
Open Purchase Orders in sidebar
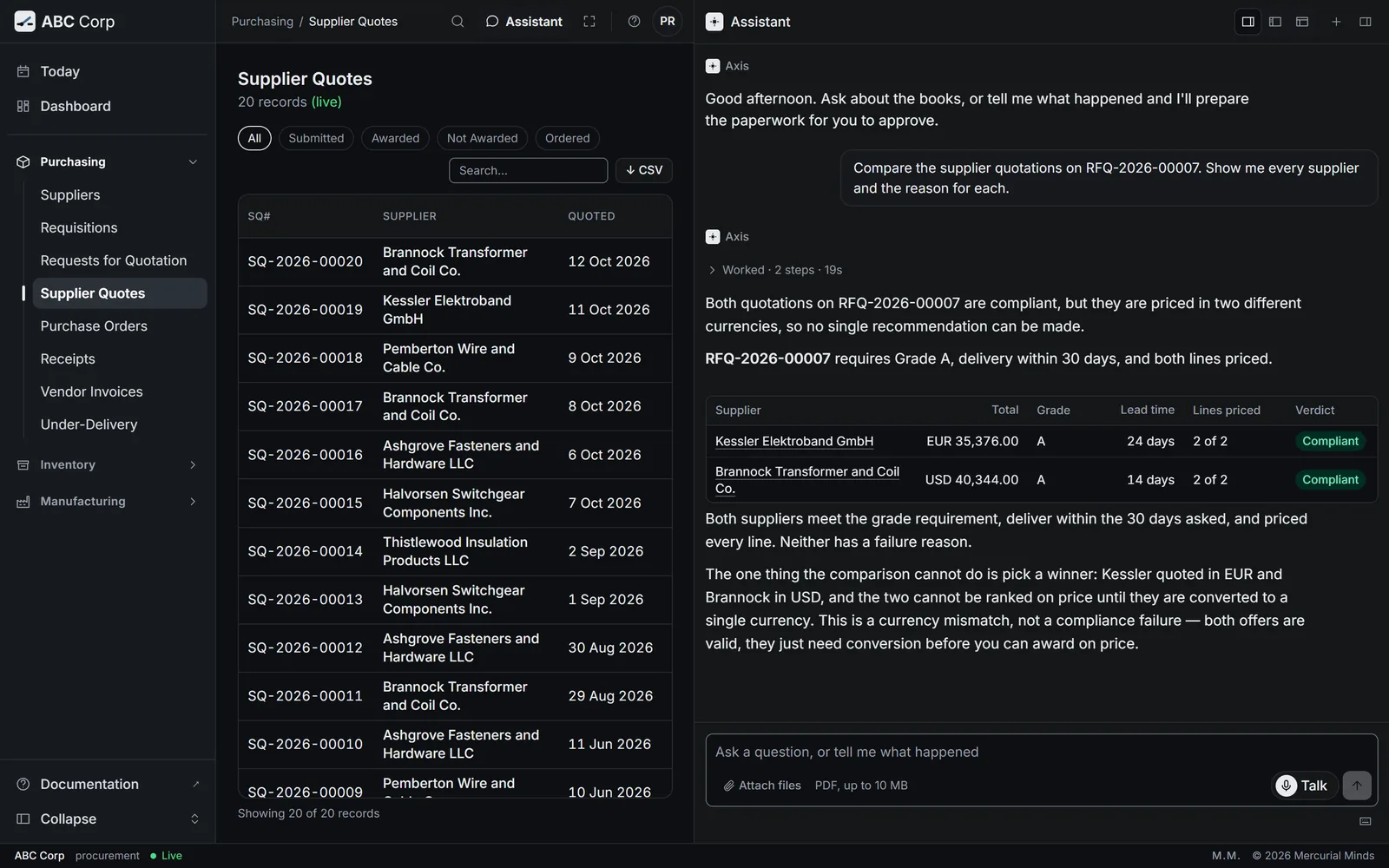120,326
